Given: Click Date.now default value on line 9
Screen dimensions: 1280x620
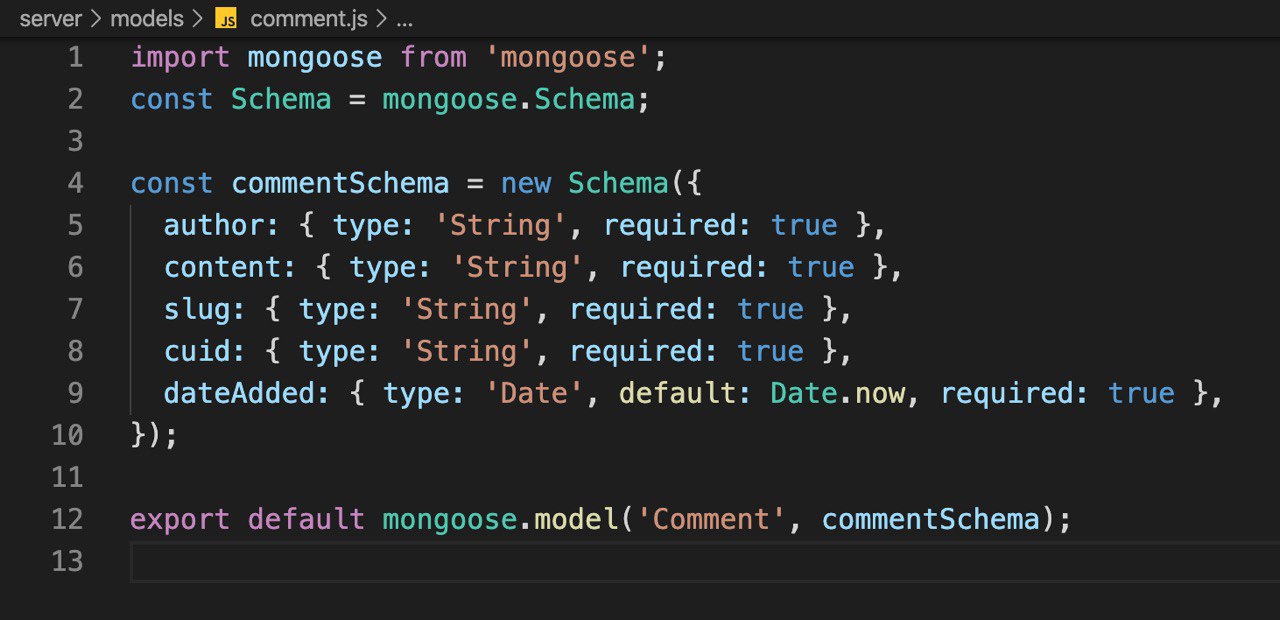Looking at the screenshot, I should click(x=836, y=393).
